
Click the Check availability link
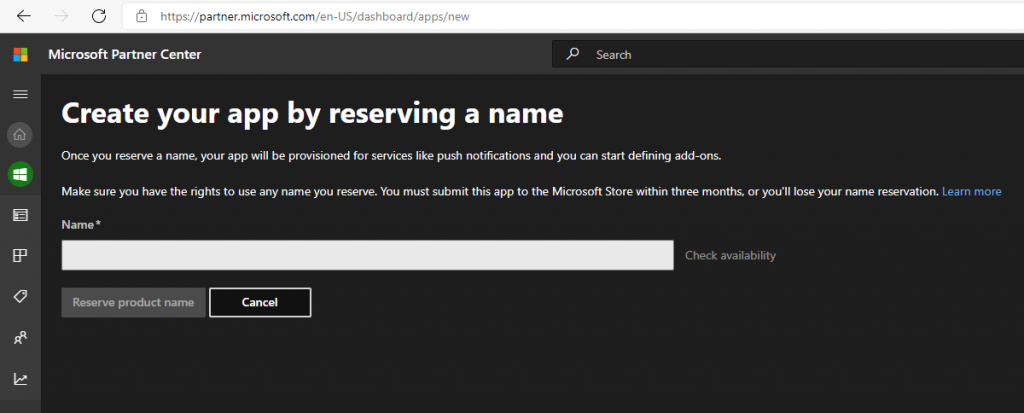(730, 256)
